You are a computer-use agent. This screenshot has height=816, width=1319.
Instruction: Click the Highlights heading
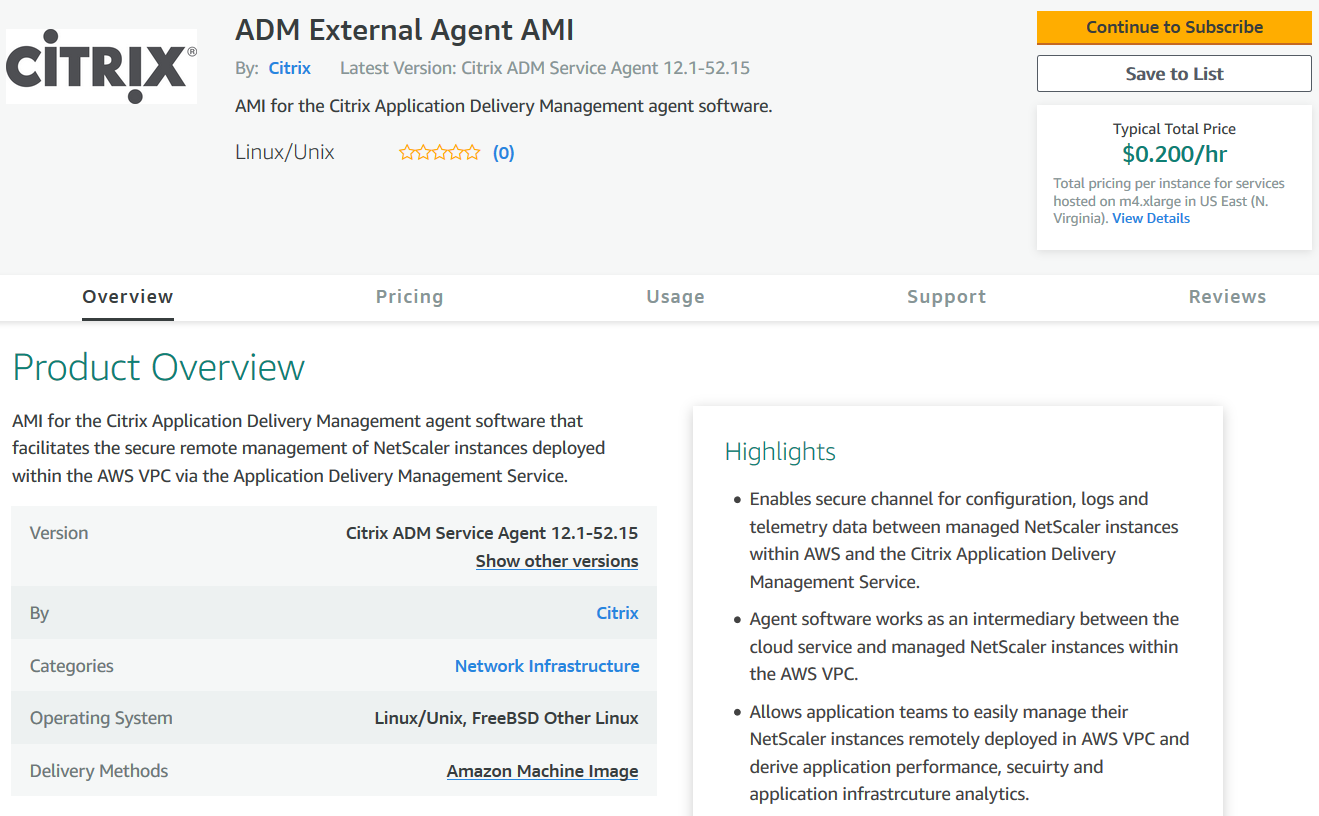click(x=780, y=452)
